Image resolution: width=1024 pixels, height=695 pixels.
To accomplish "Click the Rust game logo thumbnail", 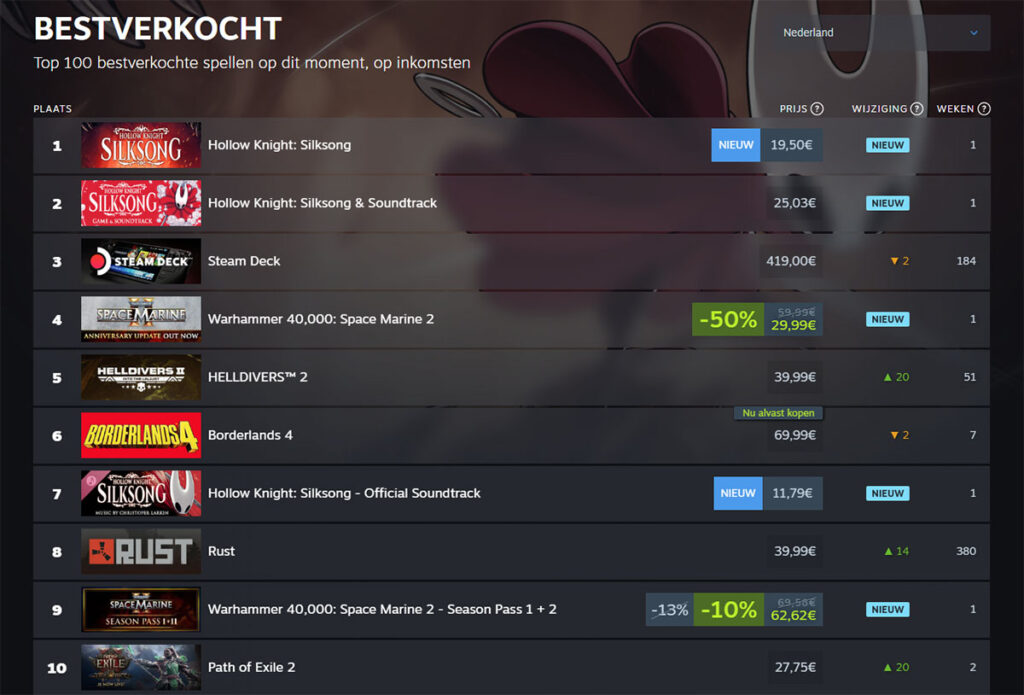I will (x=141, y=551).
